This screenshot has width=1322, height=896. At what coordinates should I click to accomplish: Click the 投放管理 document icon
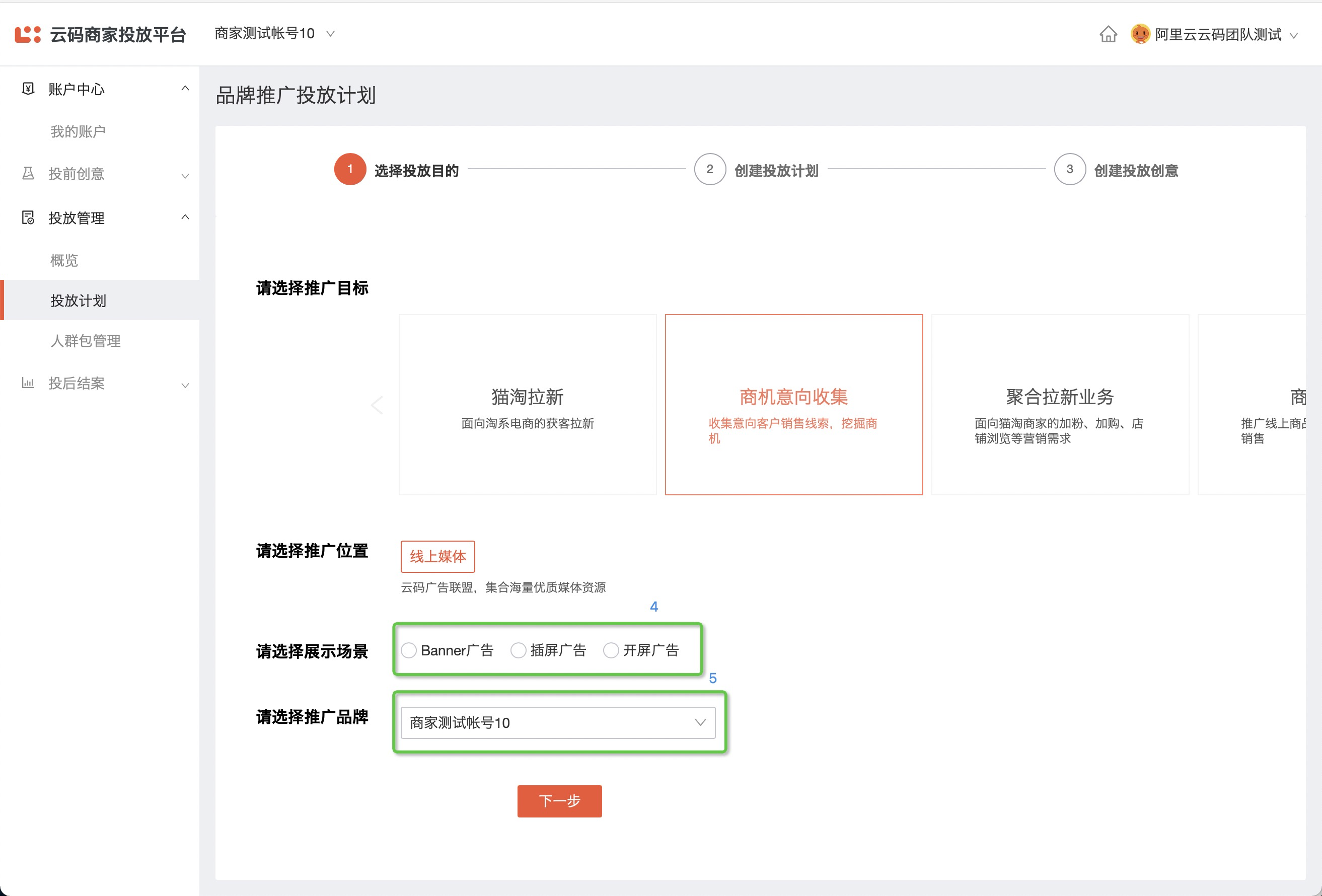click(28, 217)
